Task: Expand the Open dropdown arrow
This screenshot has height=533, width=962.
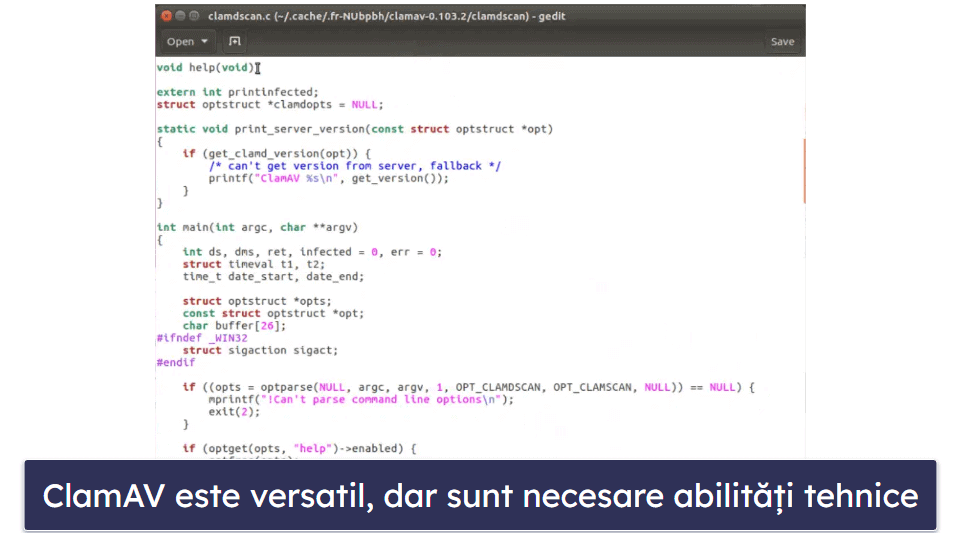Action: pyautogui.click(x=204, y=42)
